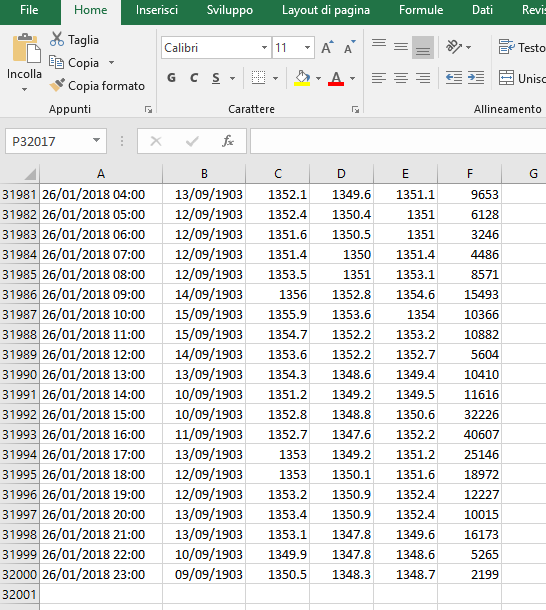Click the Copia copy icon

(x=56, y=62)
